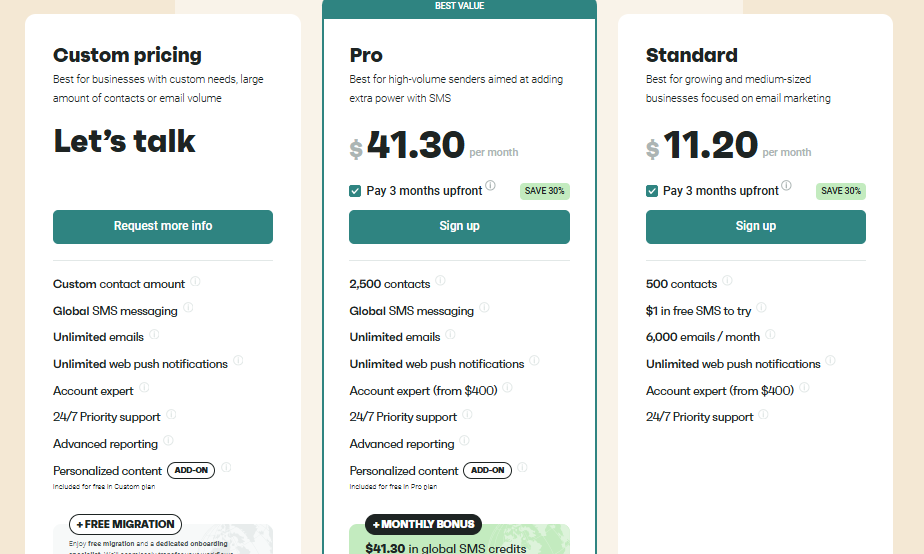The width and height of the screenshot is (924, 554).
Task: Click info icon next to Standard 24/7 Priority support
Action: (763, 415)
